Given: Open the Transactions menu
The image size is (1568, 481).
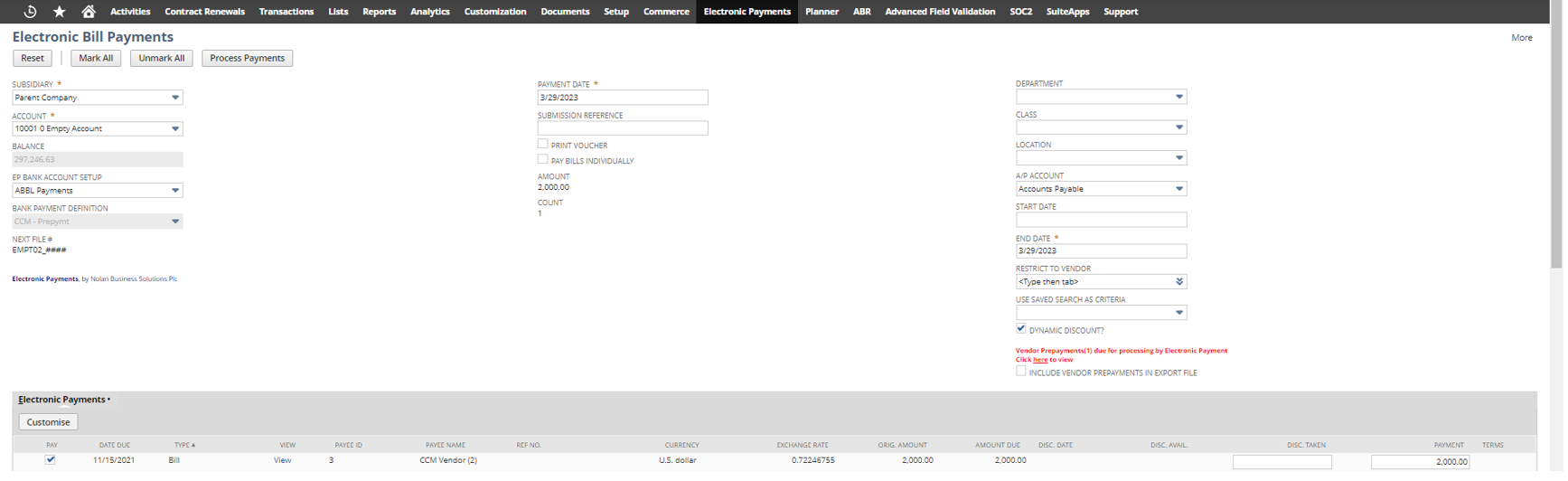Looking at the screenshot, I should pos(286,12).
